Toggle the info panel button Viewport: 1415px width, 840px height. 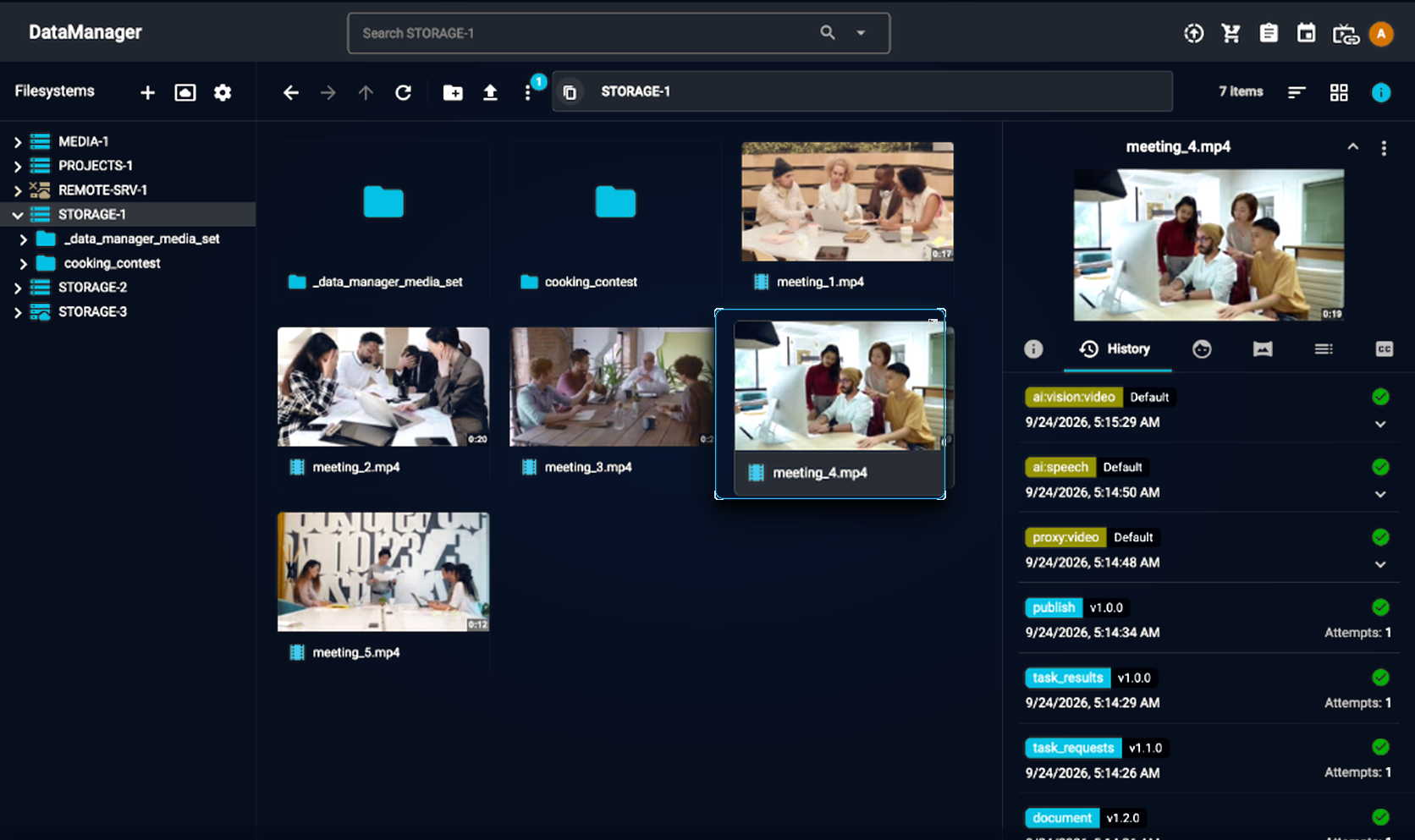point(1381,92)
